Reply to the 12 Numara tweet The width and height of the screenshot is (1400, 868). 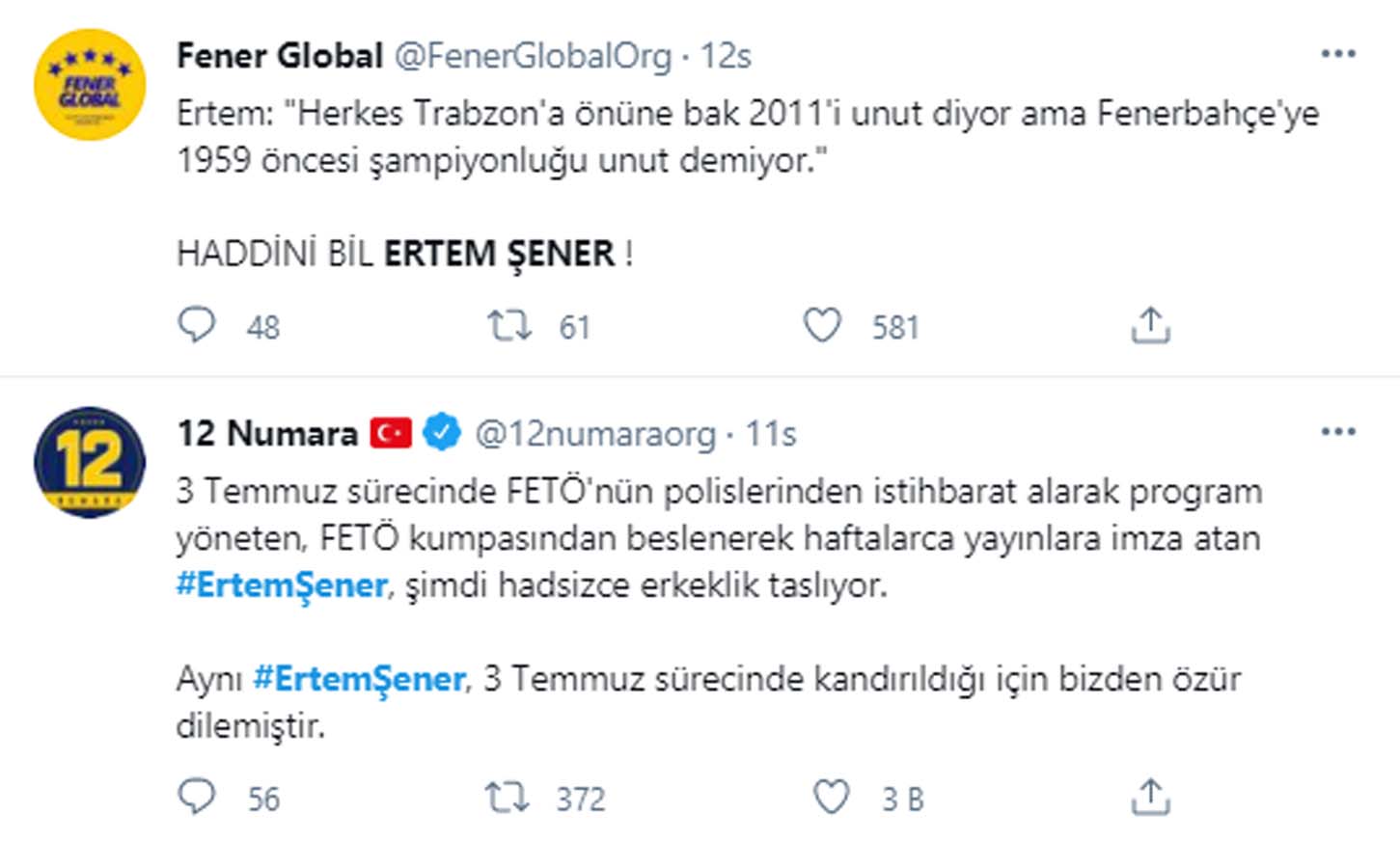click(198, 798)
